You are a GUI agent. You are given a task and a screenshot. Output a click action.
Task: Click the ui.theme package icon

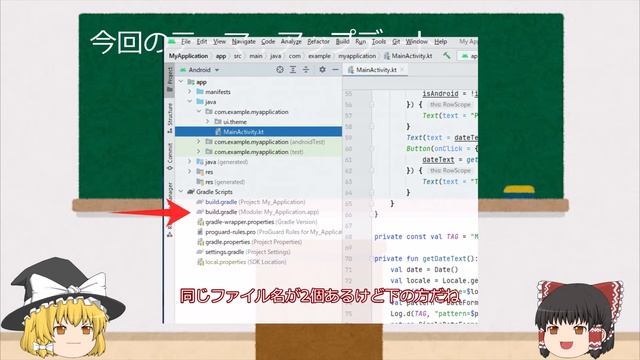218,122
